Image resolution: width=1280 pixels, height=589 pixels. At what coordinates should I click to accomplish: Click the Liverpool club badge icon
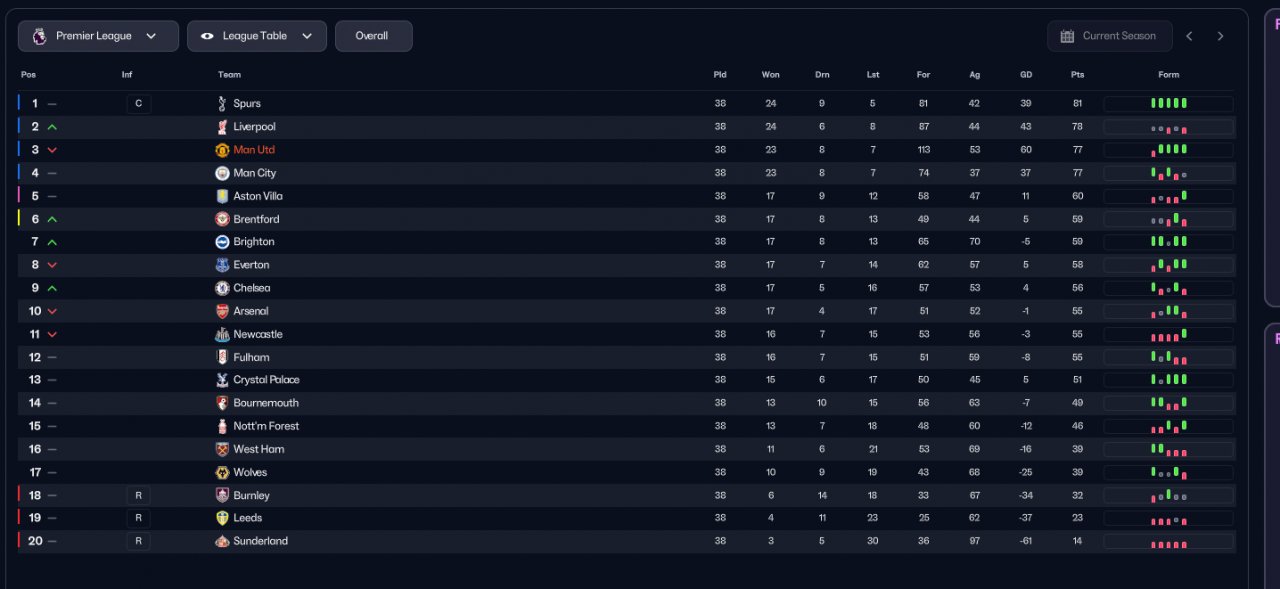222,127
